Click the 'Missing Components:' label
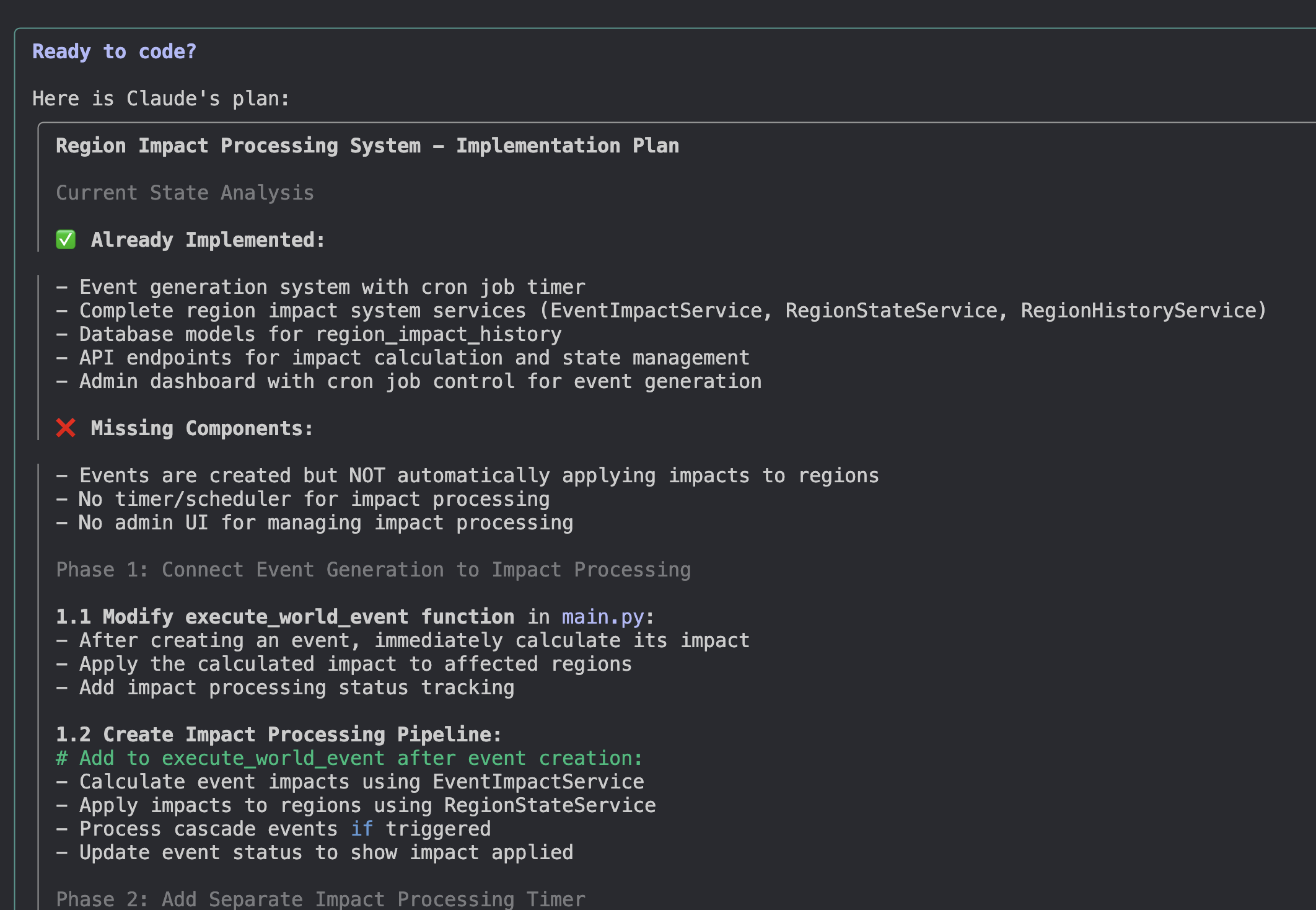This screenshot has width=1316, height=910. 202,428
